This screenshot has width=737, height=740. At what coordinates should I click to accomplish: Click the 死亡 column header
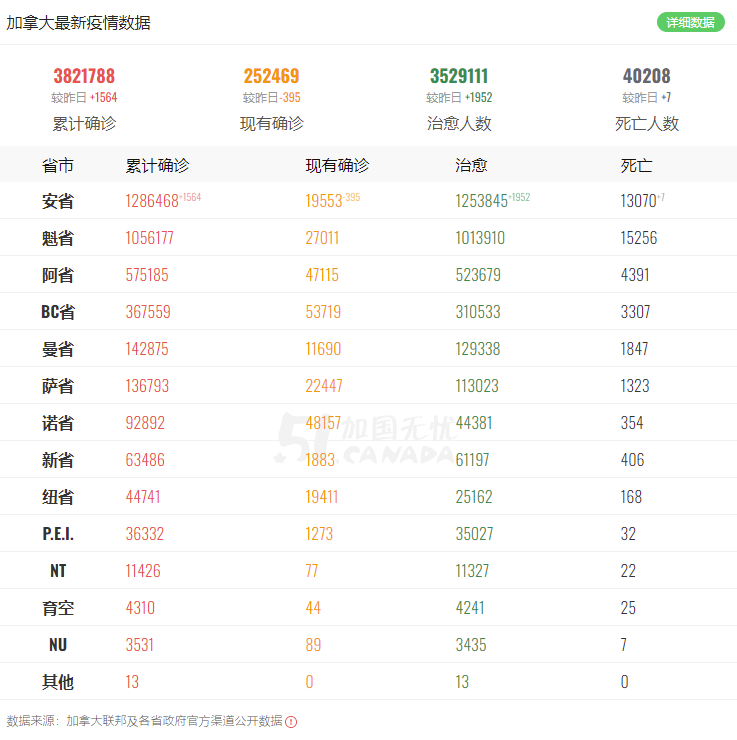pyautogui.click(x=636, y=166)
